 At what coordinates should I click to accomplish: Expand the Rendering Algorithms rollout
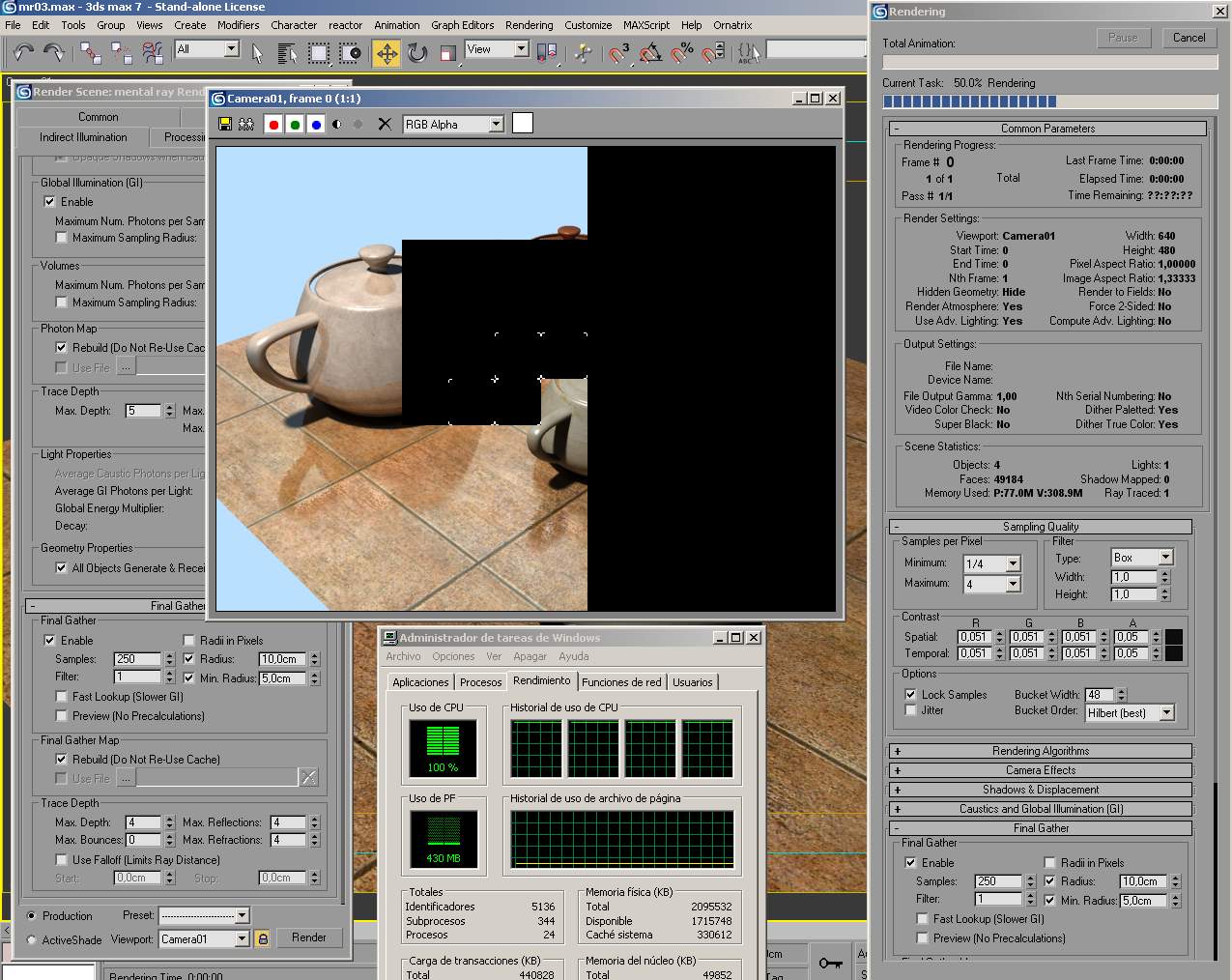point(1041,751)
